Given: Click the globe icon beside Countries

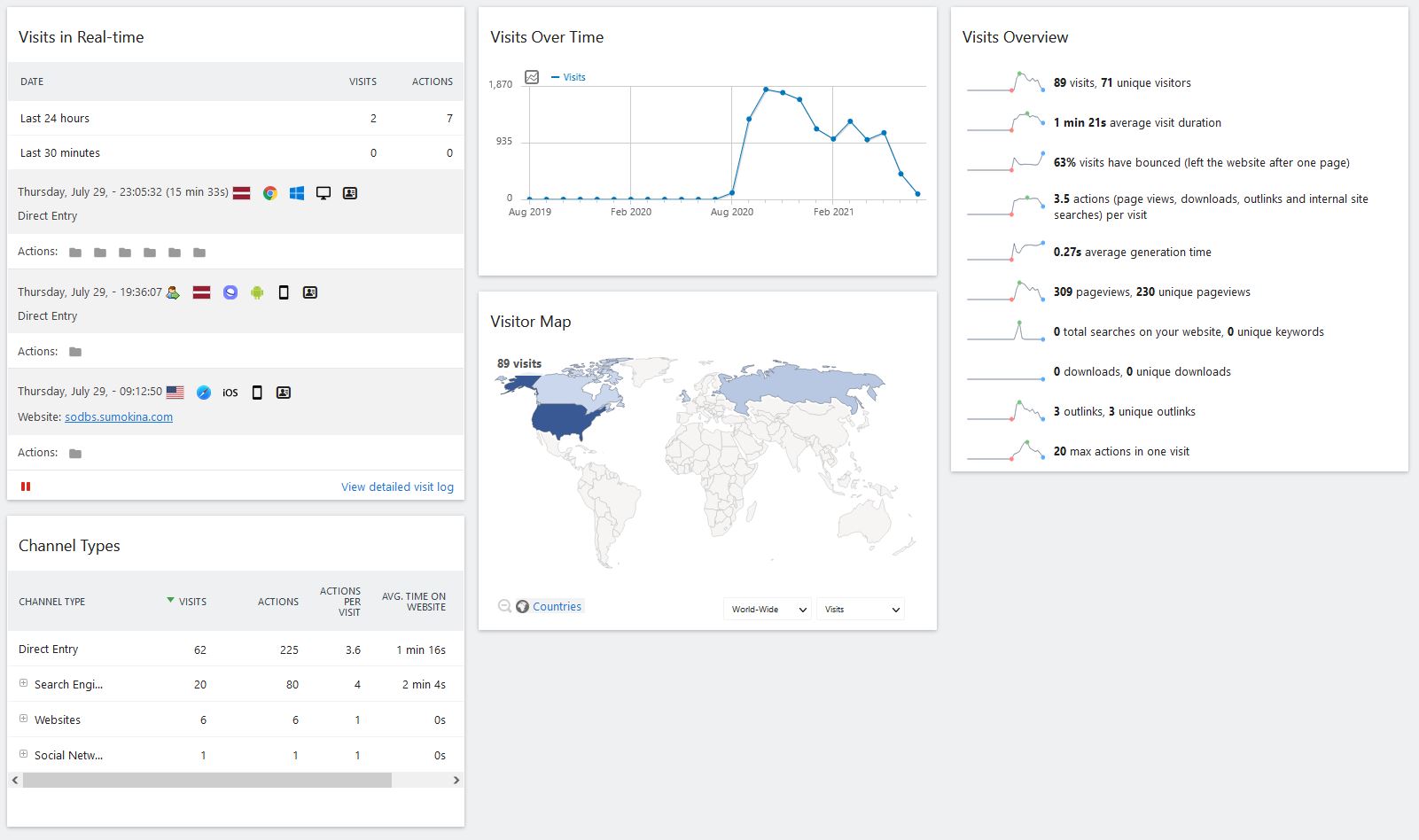Looking at the screenshot, I should pyautogui.click(x=523, y=607).
